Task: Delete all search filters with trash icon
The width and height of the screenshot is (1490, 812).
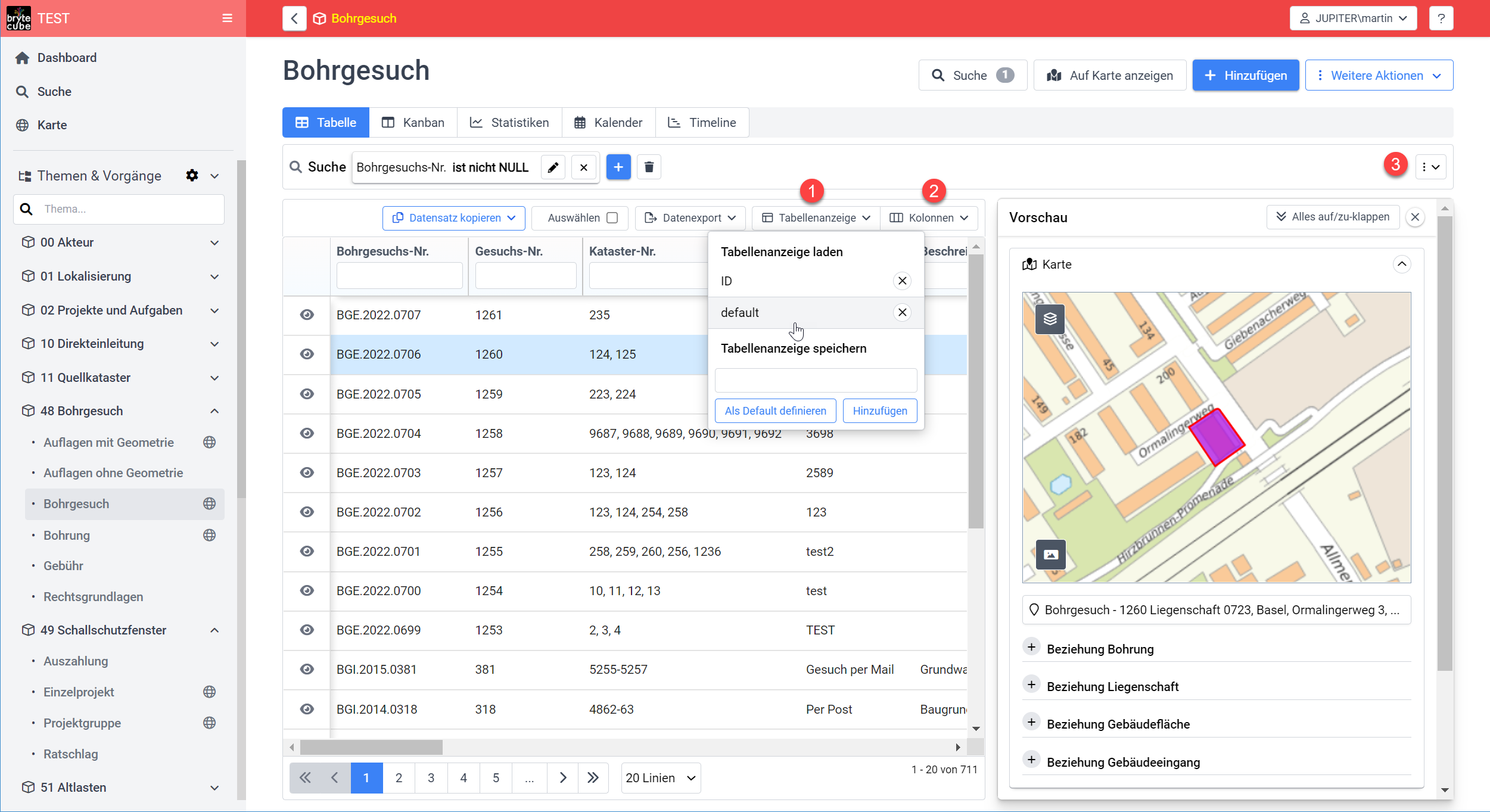Action: (649, 167)
